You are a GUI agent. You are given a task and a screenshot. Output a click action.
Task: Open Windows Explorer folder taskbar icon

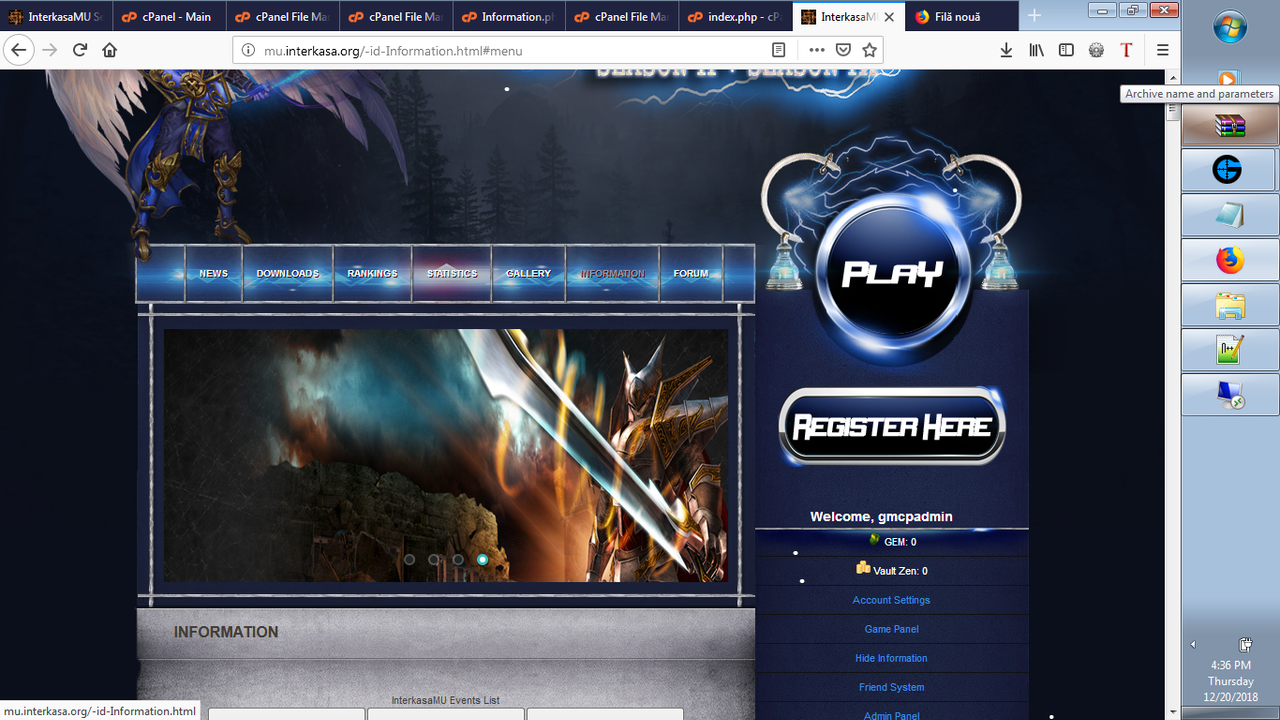1230,306
